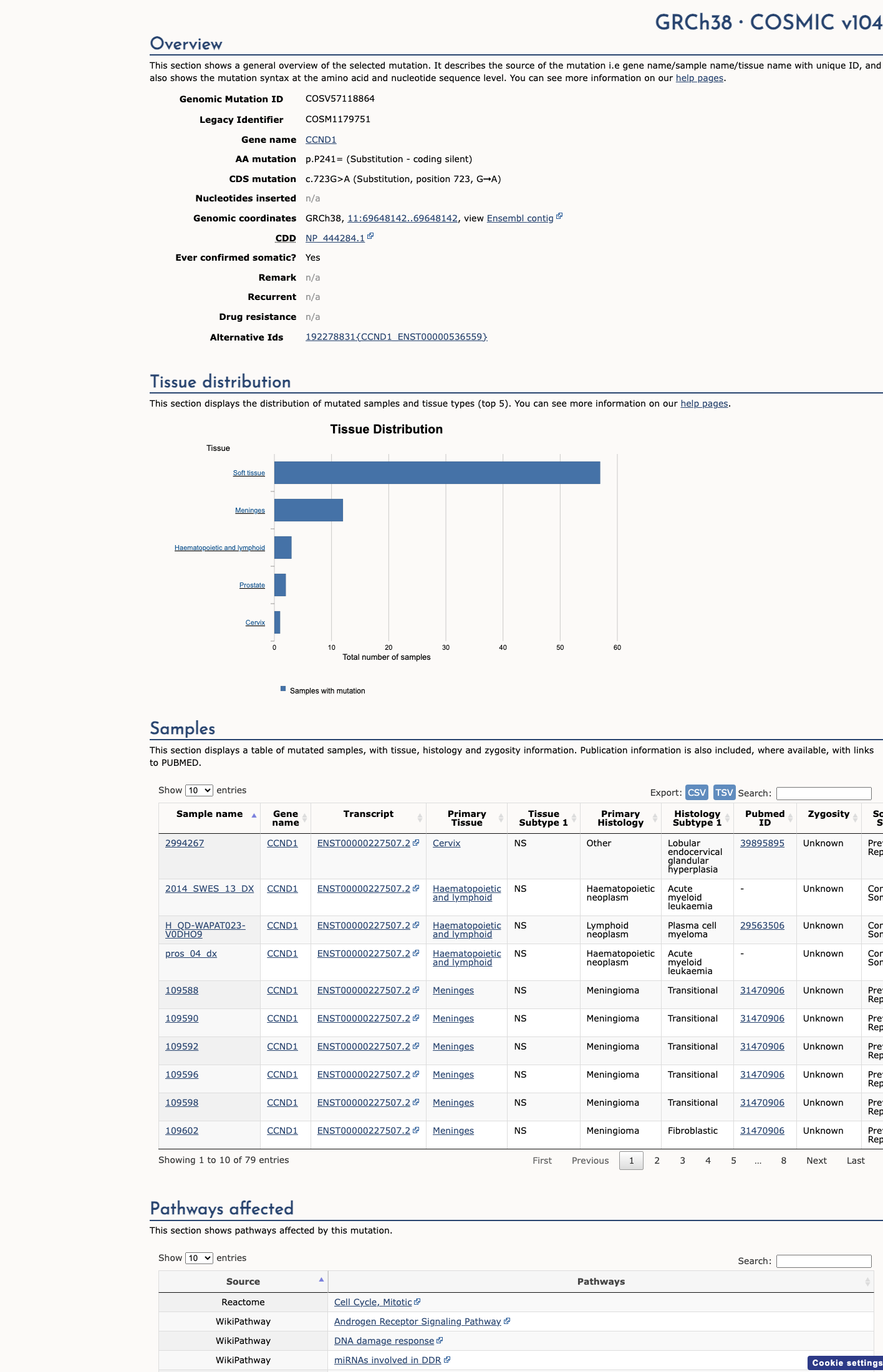Sort samples by Primary Histology column
Viewport: 883px width, 1372px height.
[620, 818]
